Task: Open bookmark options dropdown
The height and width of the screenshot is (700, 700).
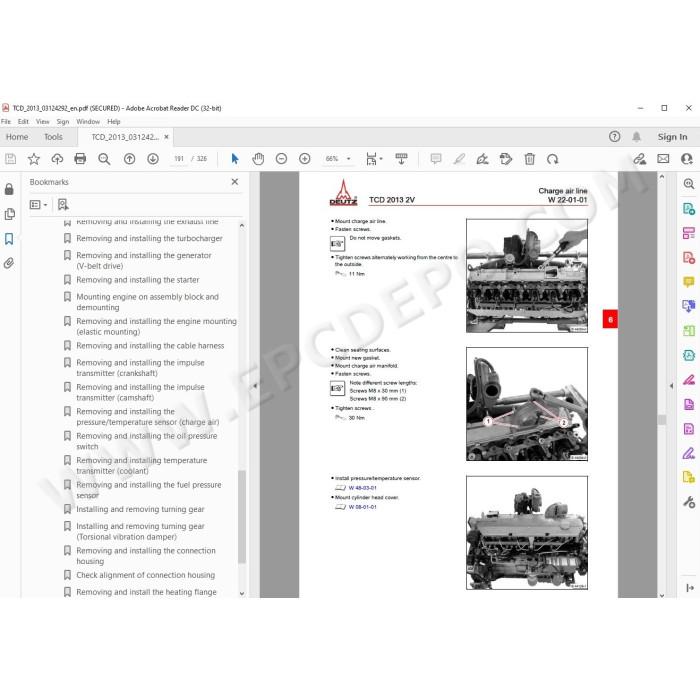Action: point(38,205)
